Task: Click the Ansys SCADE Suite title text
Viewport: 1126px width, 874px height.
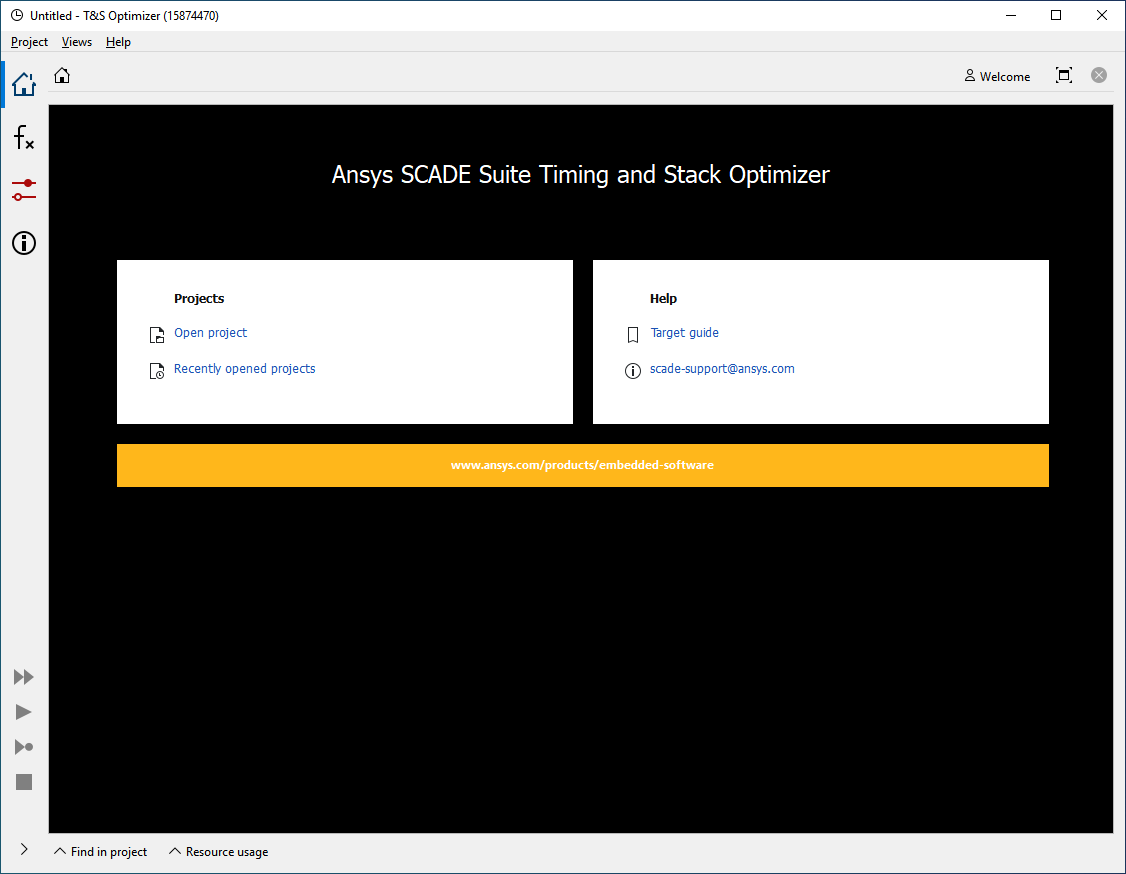Action: point(580,175)
